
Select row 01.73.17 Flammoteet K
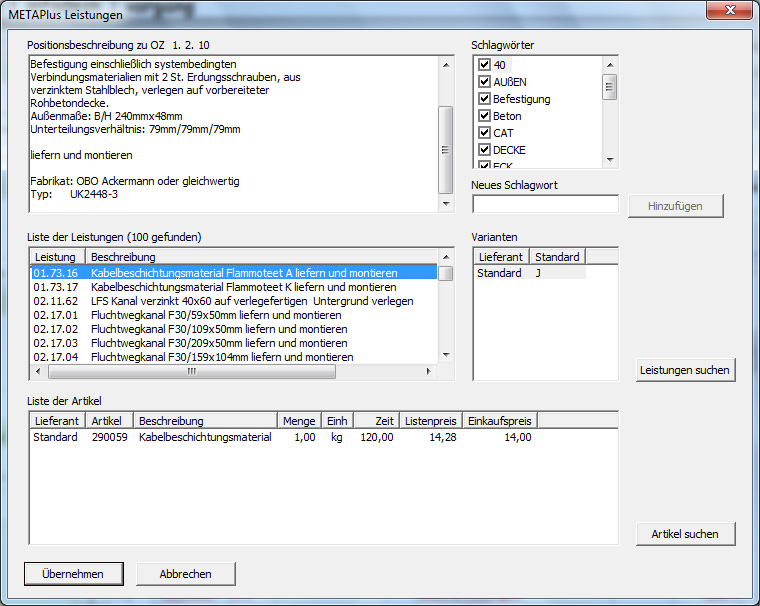tap(234, 287)
